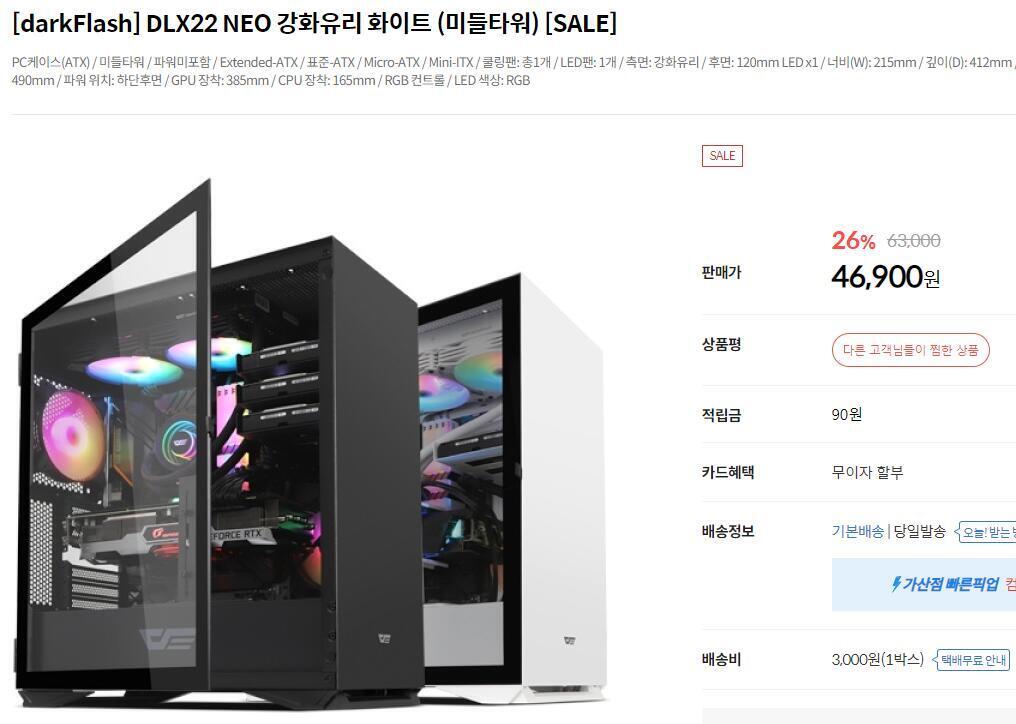The height and width of the screenshot is (724, 1016).
Task: Click the 3,000원(1박스) shipping fee text
Action: 877,660
